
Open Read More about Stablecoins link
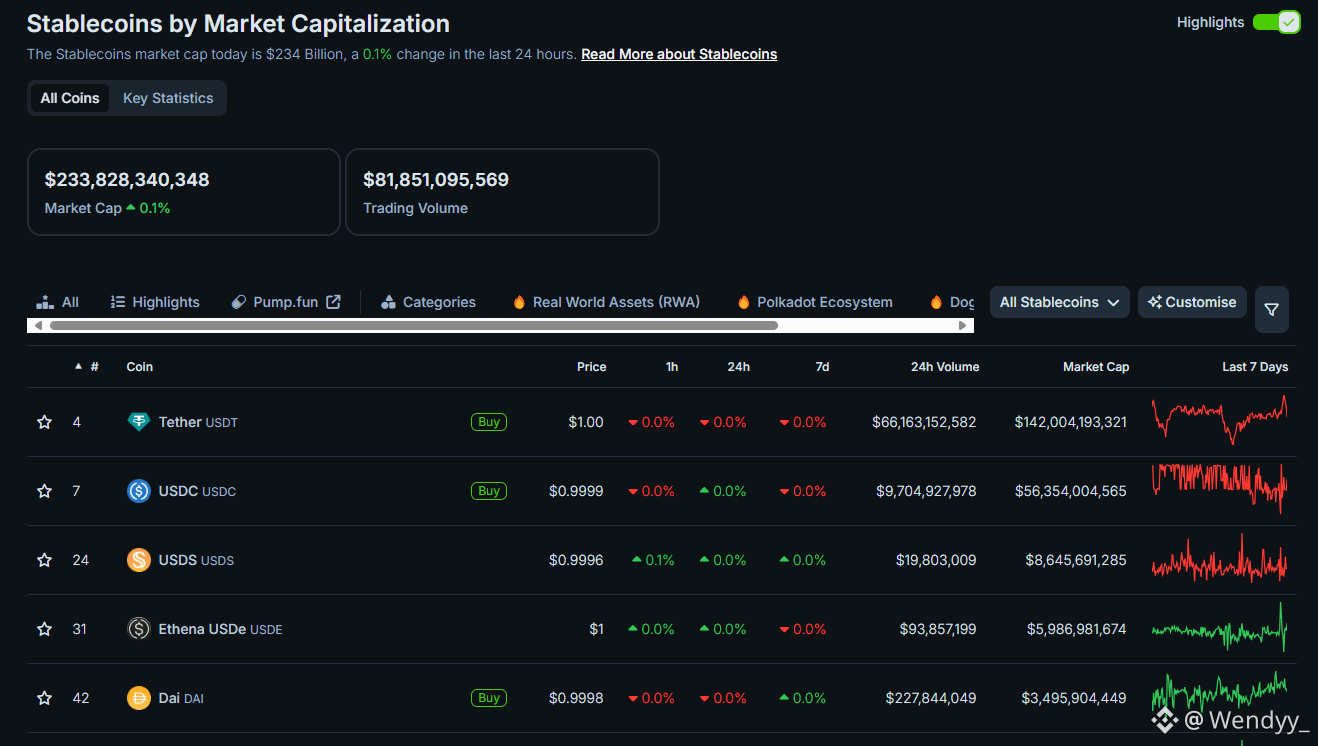pyautogui.click(x=679, y=54)
